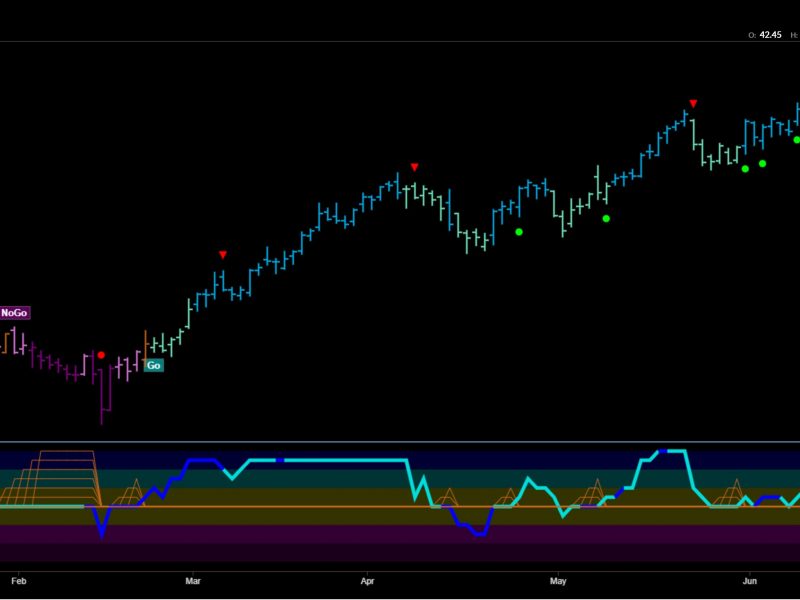Click the green dot marker in late April
Screen dimensions: 800x600
click(519, 232)
